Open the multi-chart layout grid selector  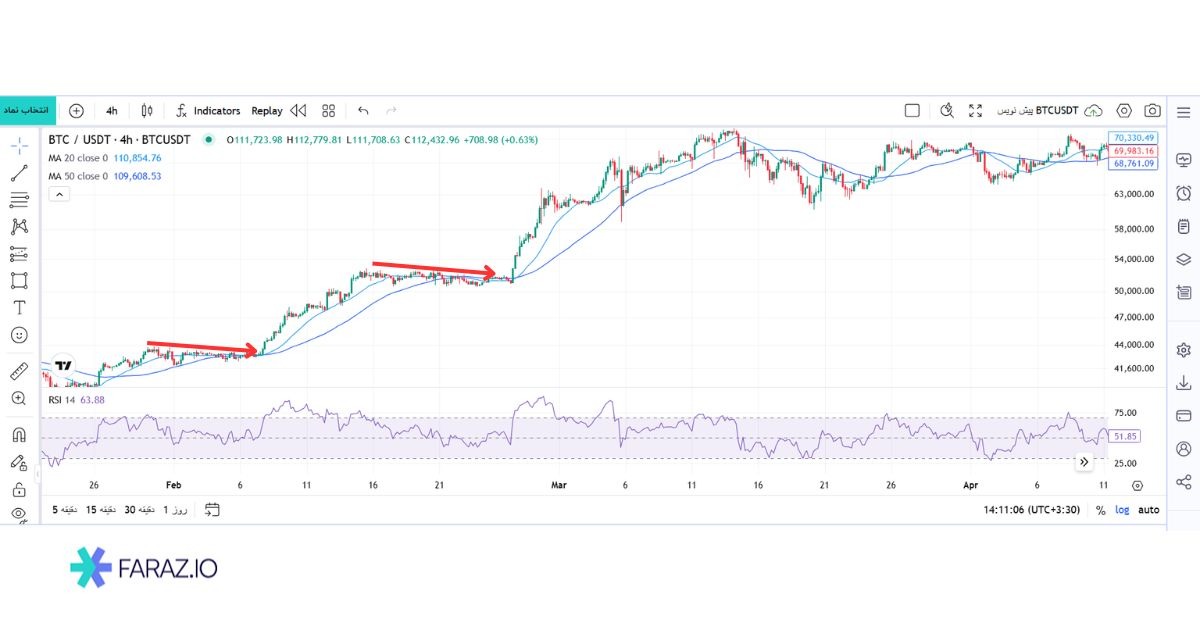pyautogui.click(x=328, y=111)
